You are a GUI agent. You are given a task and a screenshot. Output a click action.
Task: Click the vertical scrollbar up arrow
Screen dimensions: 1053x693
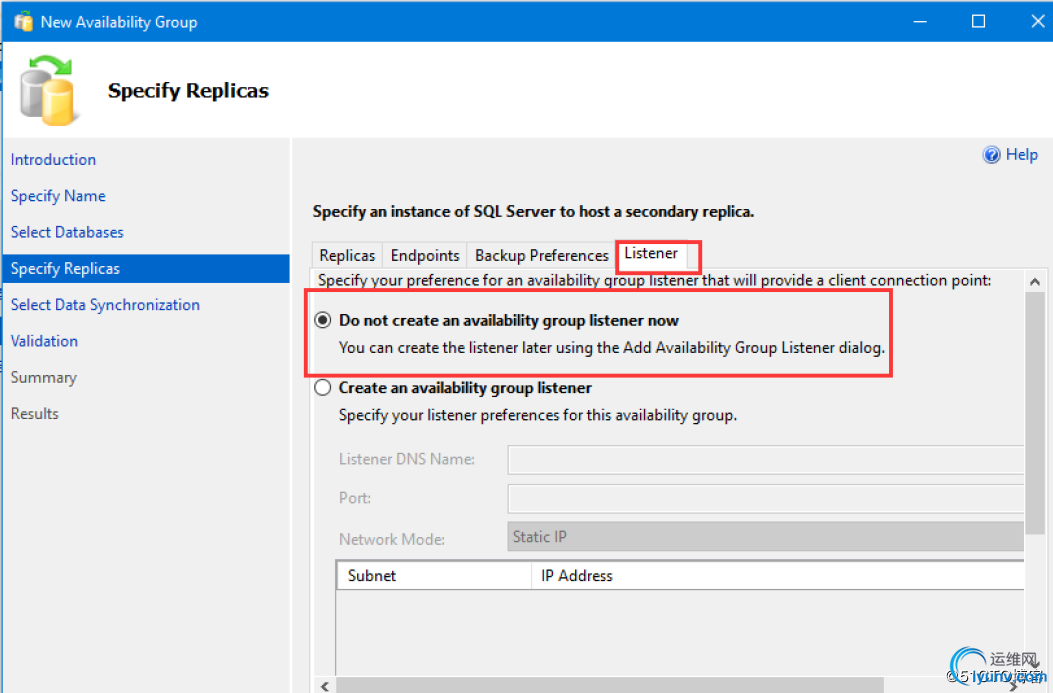(x=1035, y=281)
